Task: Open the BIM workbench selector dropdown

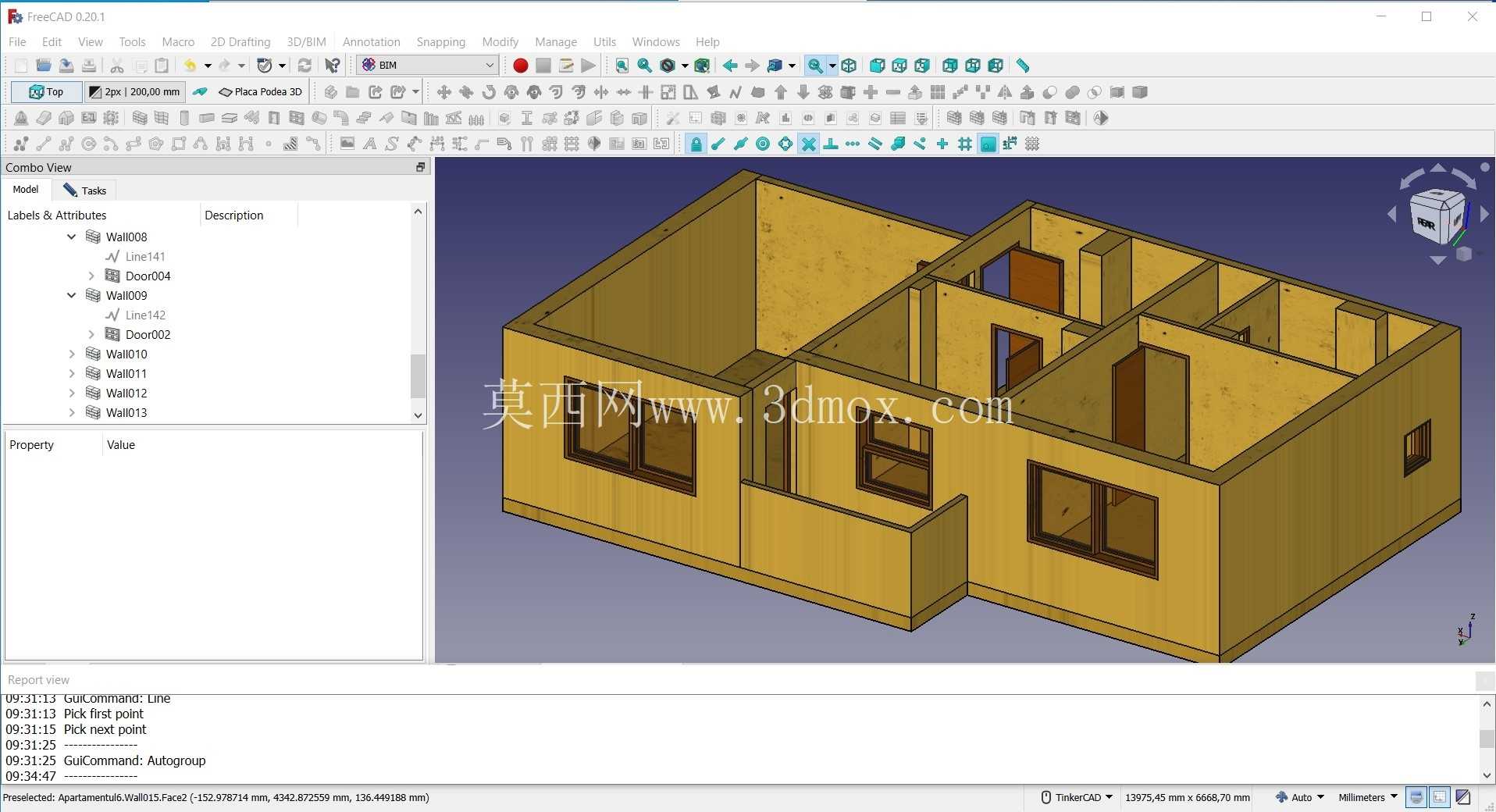Action: click(x=428, y=66)
